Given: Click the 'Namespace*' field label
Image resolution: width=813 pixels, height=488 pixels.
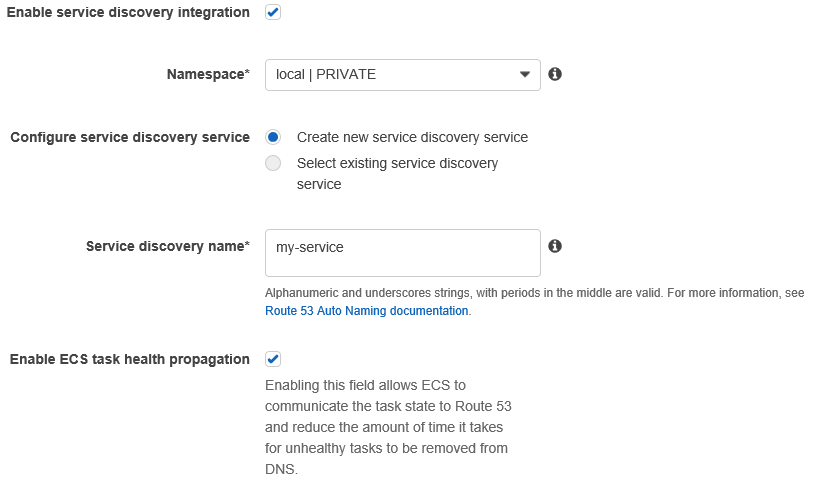Looking at the screenshot, I should pos(208,75).
